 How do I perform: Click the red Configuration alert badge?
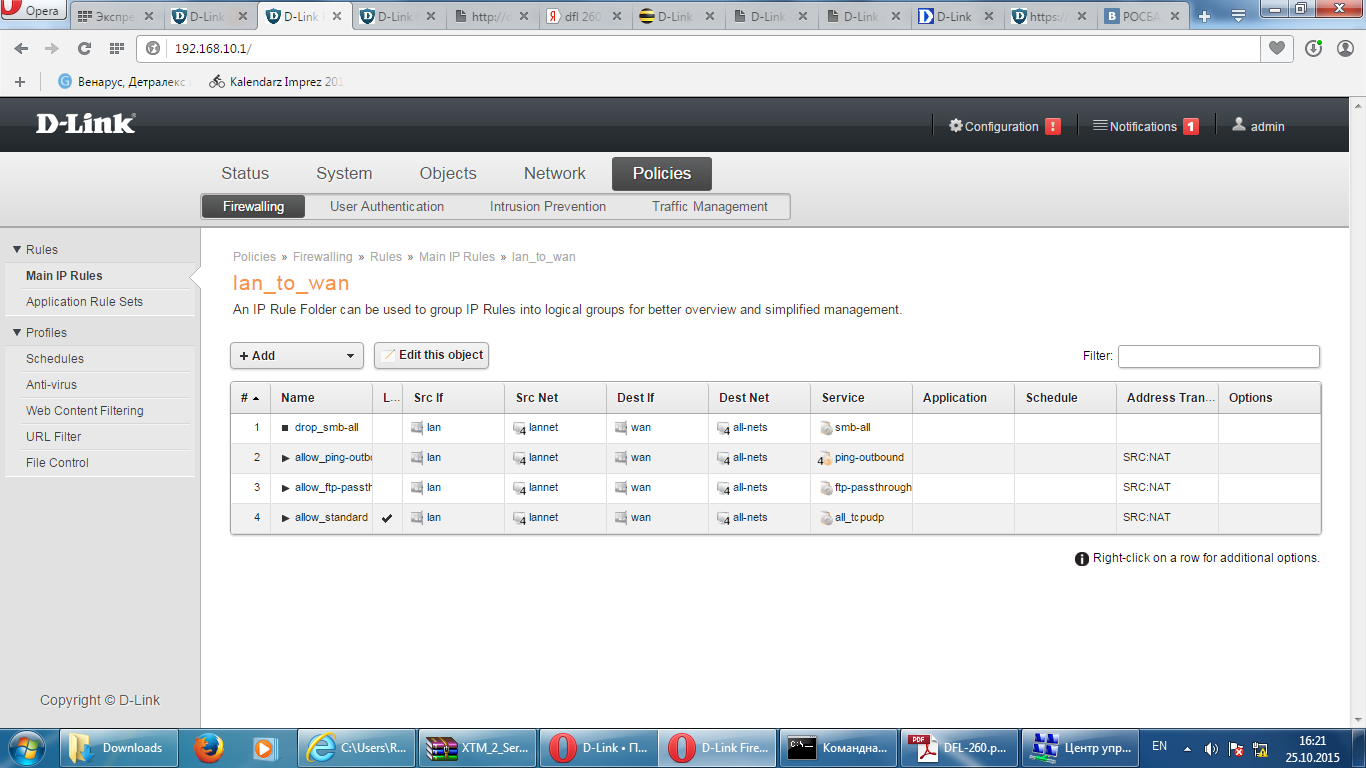point(1053,126)
